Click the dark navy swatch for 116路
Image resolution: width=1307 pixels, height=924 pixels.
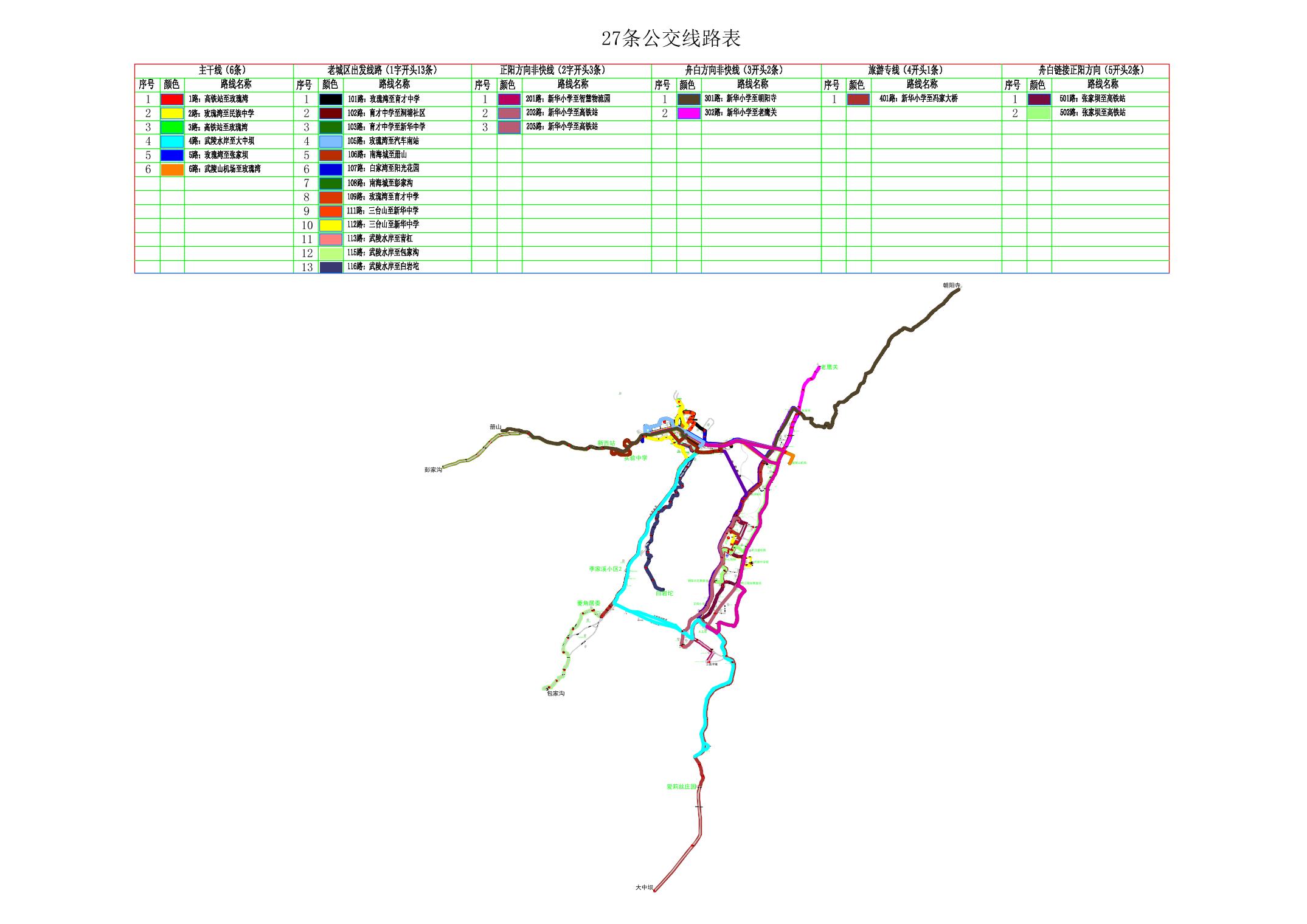pos(331,267)
